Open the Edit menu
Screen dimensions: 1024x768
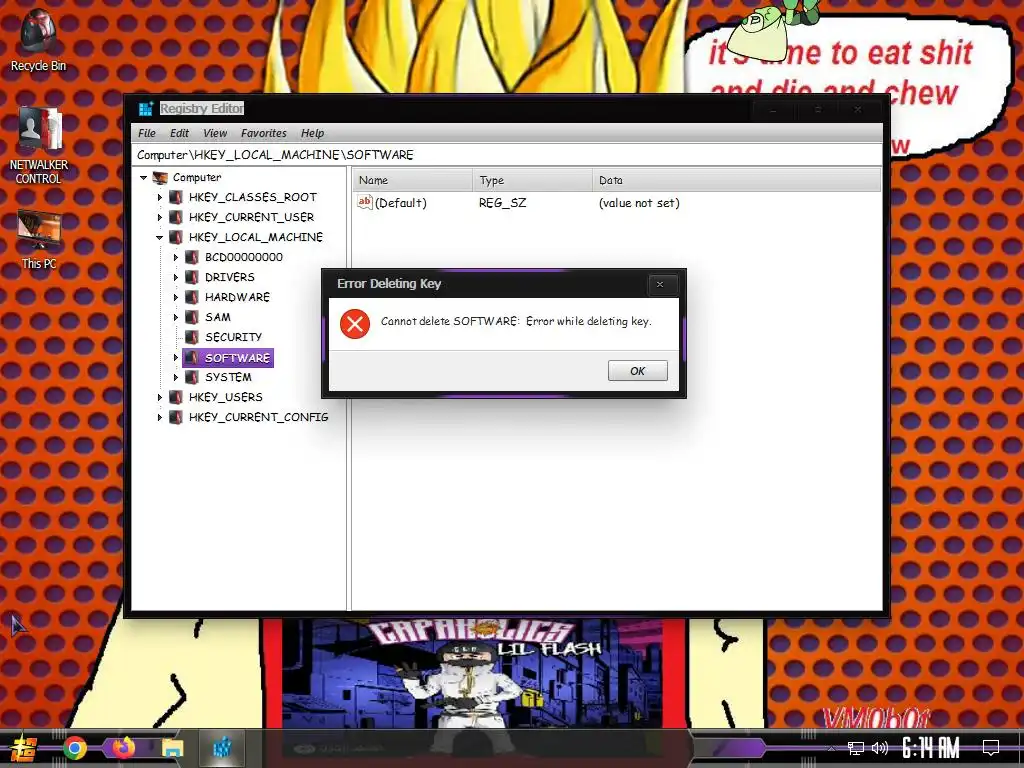(179, 133)
